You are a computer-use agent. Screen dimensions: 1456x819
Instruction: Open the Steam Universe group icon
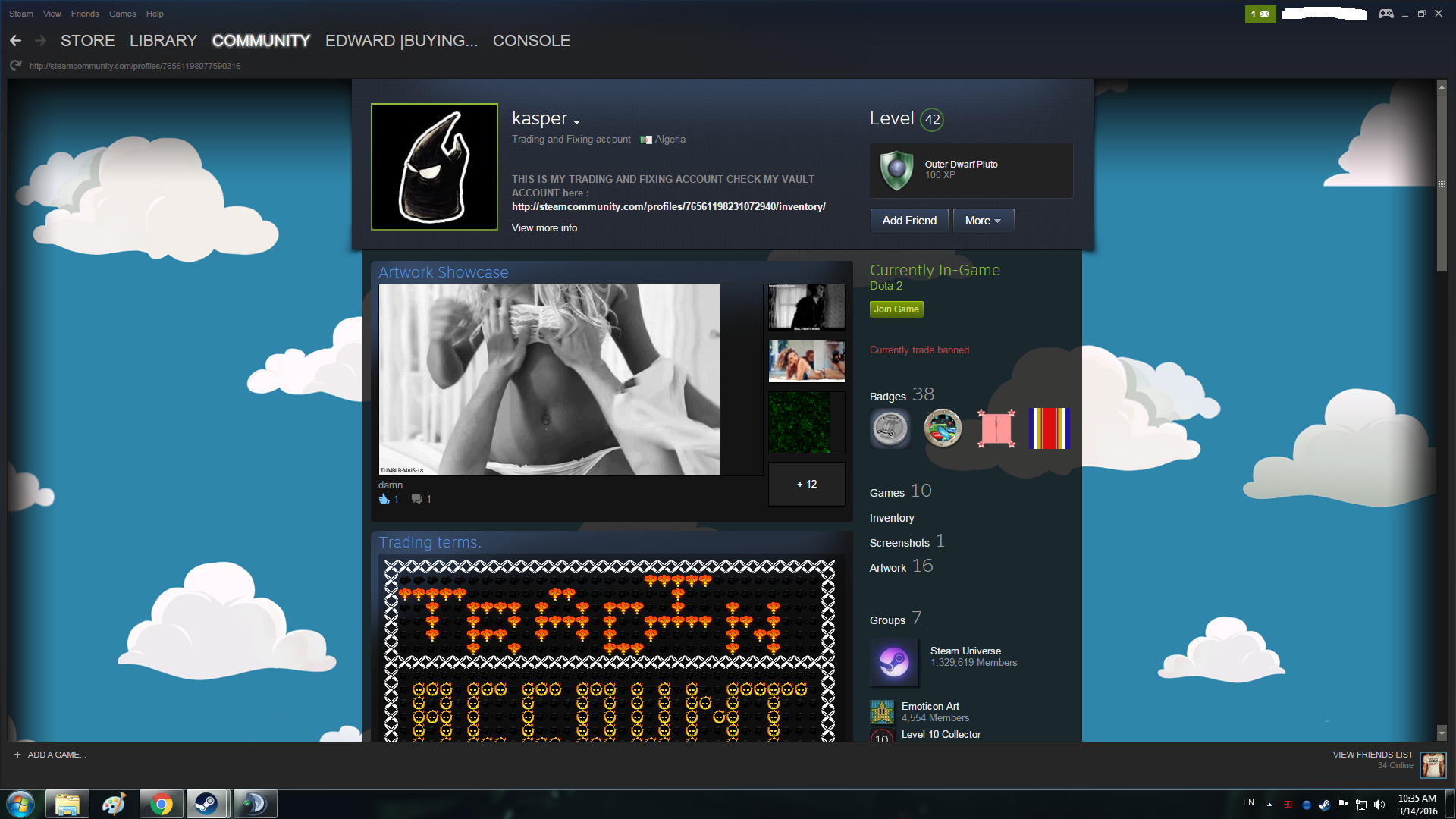tap(894, 662)
